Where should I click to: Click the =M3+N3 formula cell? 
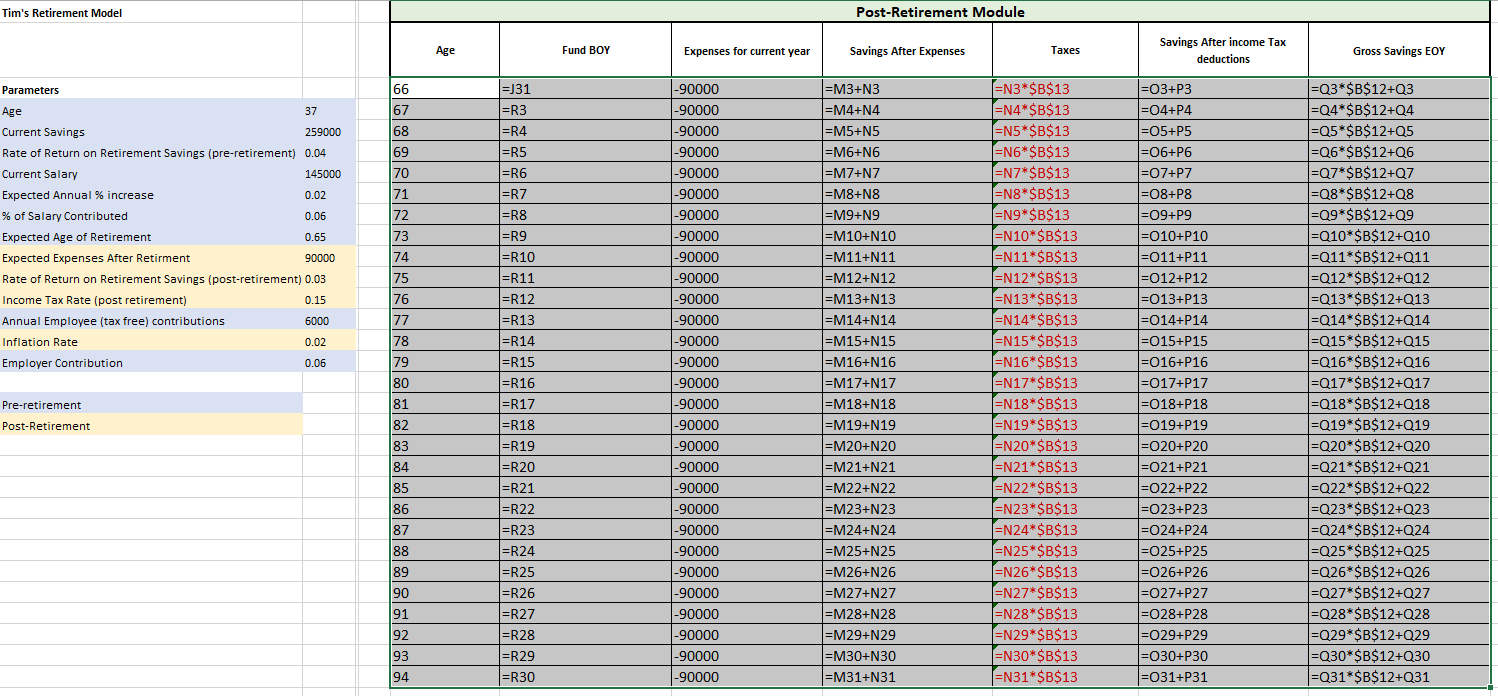pos(907,89)
